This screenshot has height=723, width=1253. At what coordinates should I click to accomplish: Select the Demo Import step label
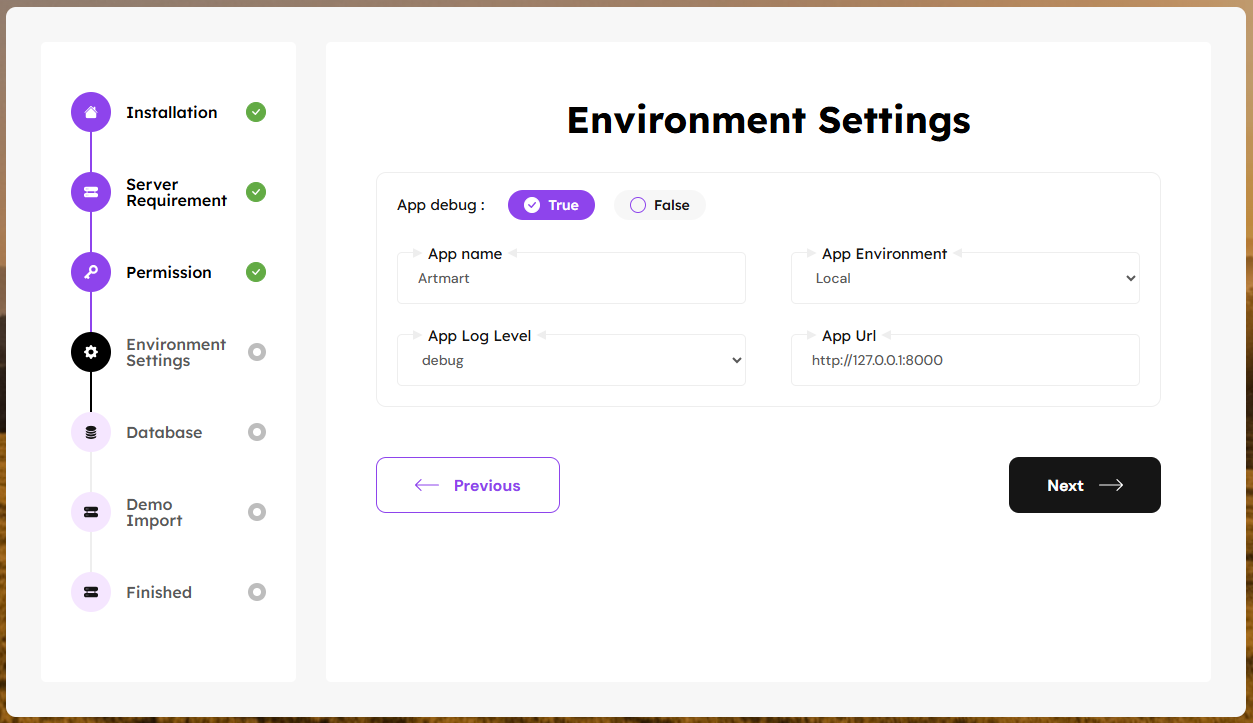tap(154, 512)
